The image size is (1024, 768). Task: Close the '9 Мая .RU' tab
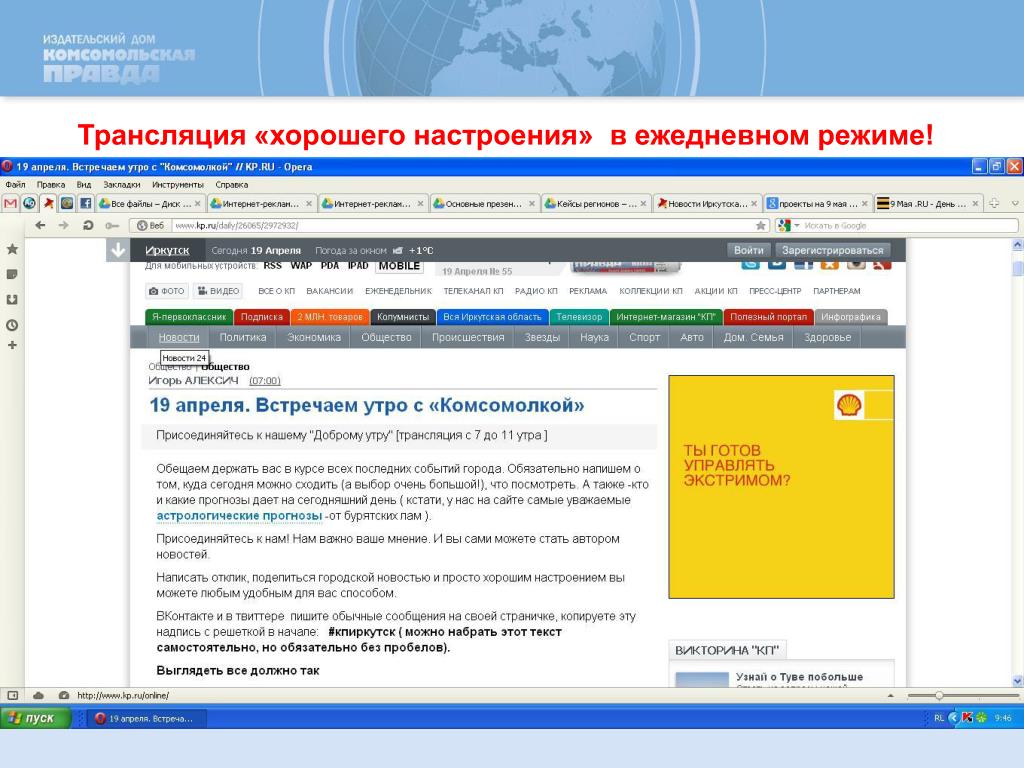[975, 204]
